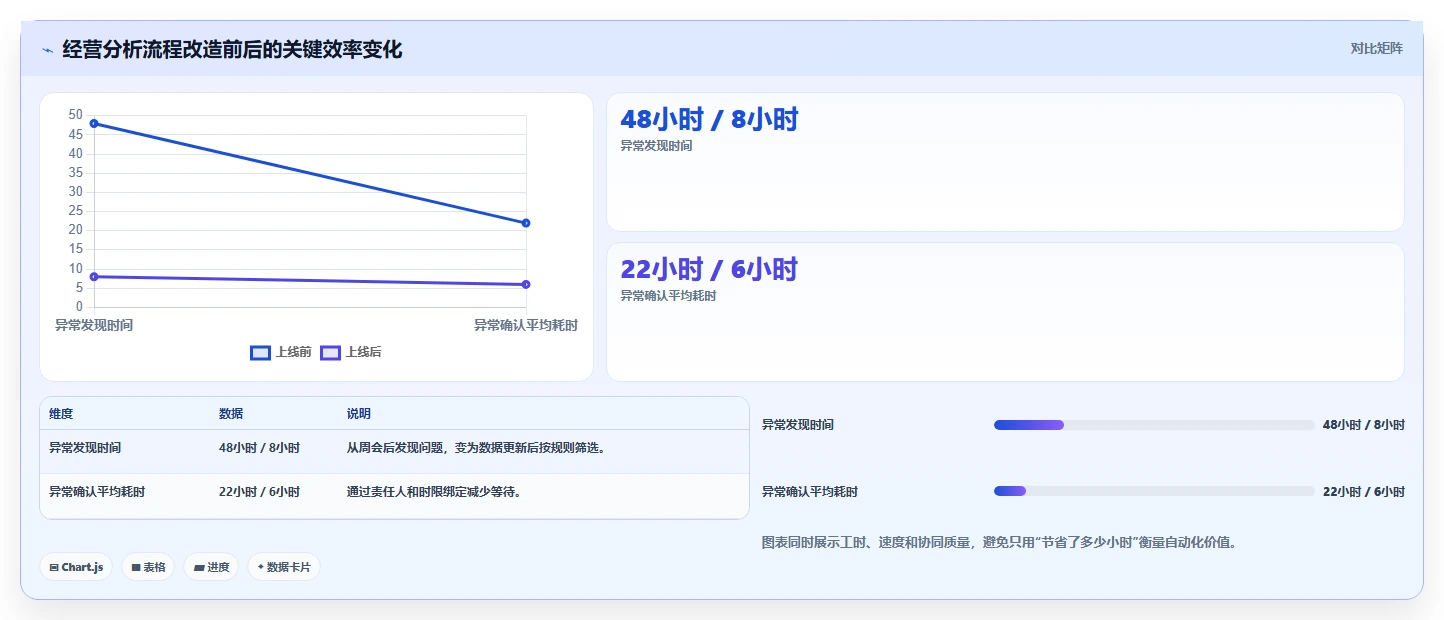Click the 异常确认平均耗时 label beside progress bar
The height and width of the screenshot is (620, 1444).
(810, 492)
